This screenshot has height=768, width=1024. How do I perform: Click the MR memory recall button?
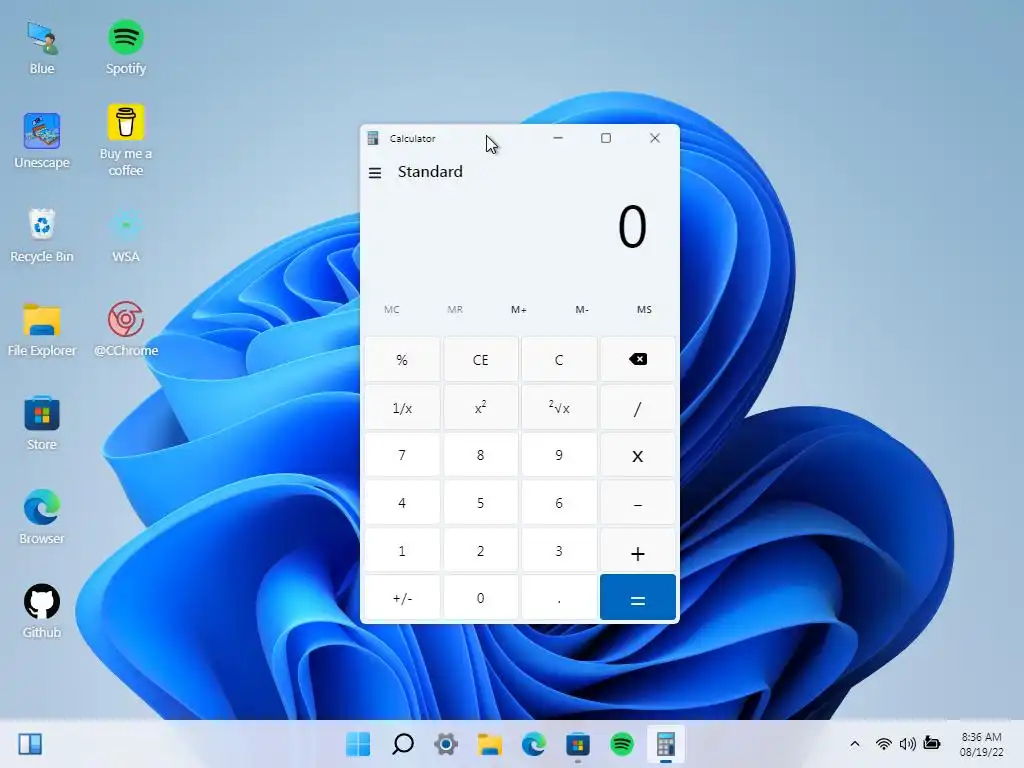(455, 310)
